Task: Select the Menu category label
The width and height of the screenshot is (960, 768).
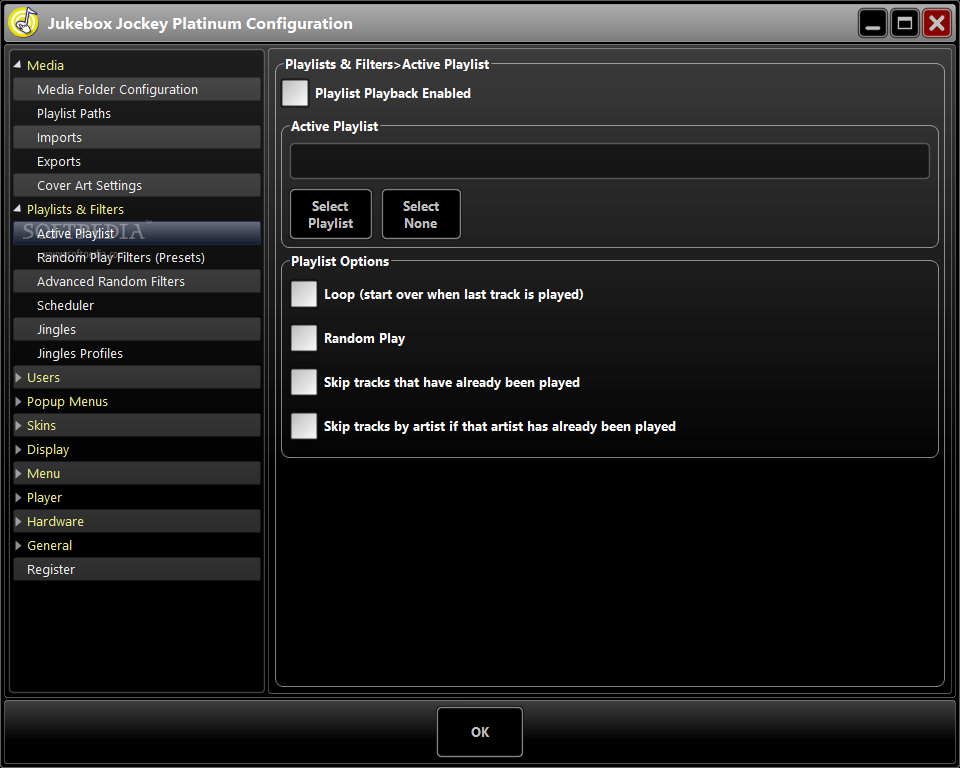Action: (43, 473)
